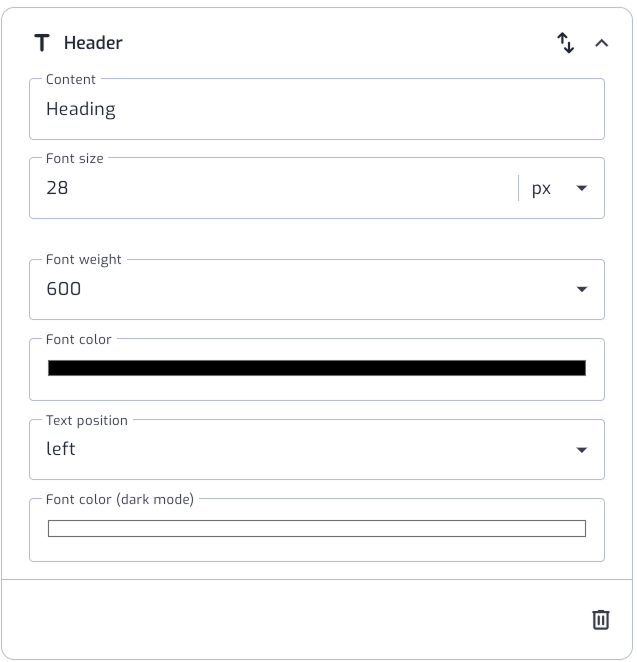Click the Font weight label

(x=84, y=260)
